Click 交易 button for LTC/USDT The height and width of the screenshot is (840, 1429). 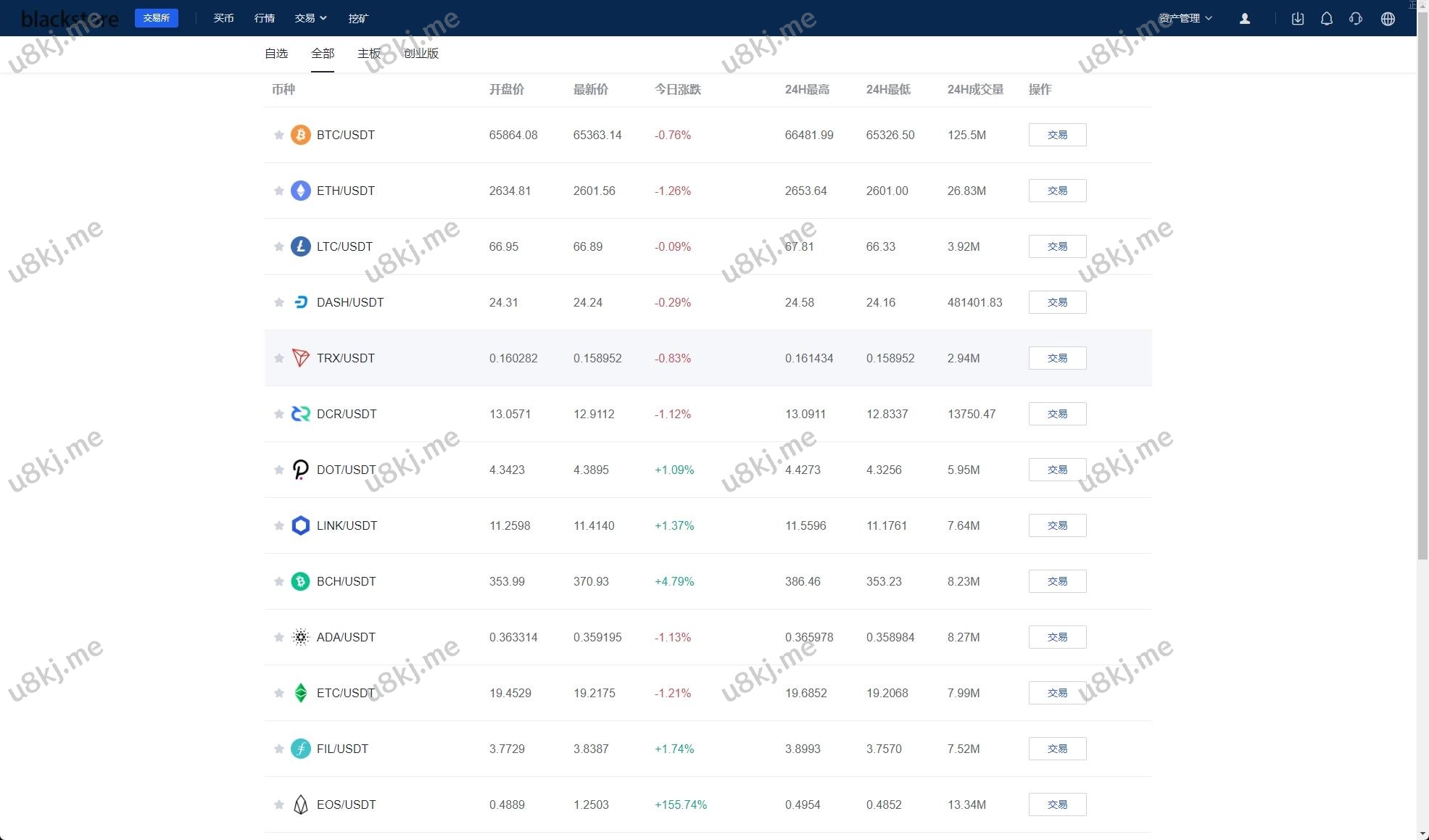pos(1056,246)
